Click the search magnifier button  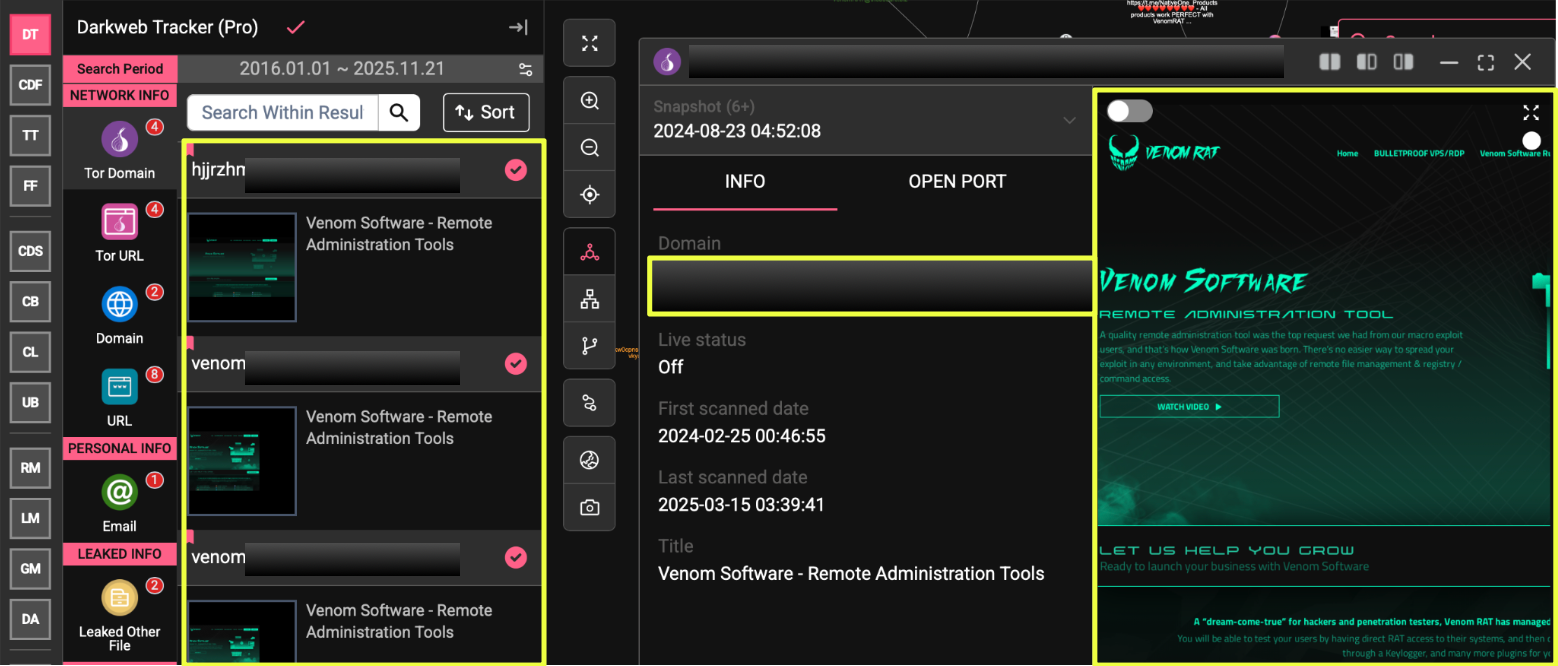tap(399, 113)
